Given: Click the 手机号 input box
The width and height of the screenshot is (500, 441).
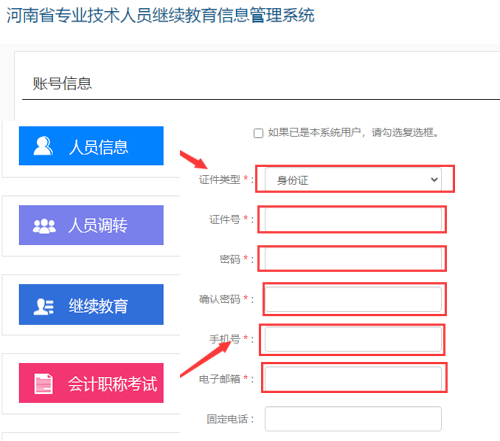Looking at the screenshot, I should [353, 339].
